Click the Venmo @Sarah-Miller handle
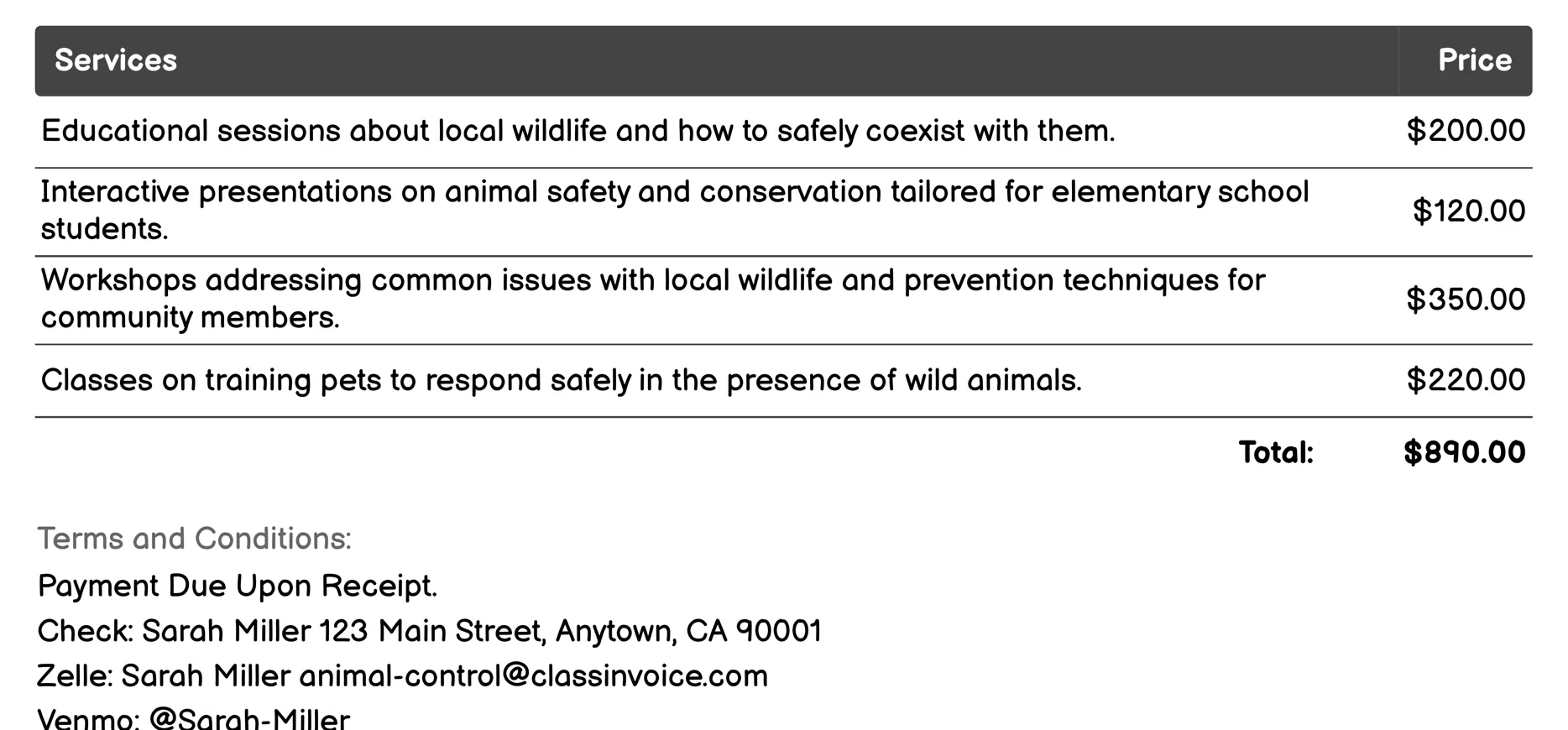 coord(248,719)
